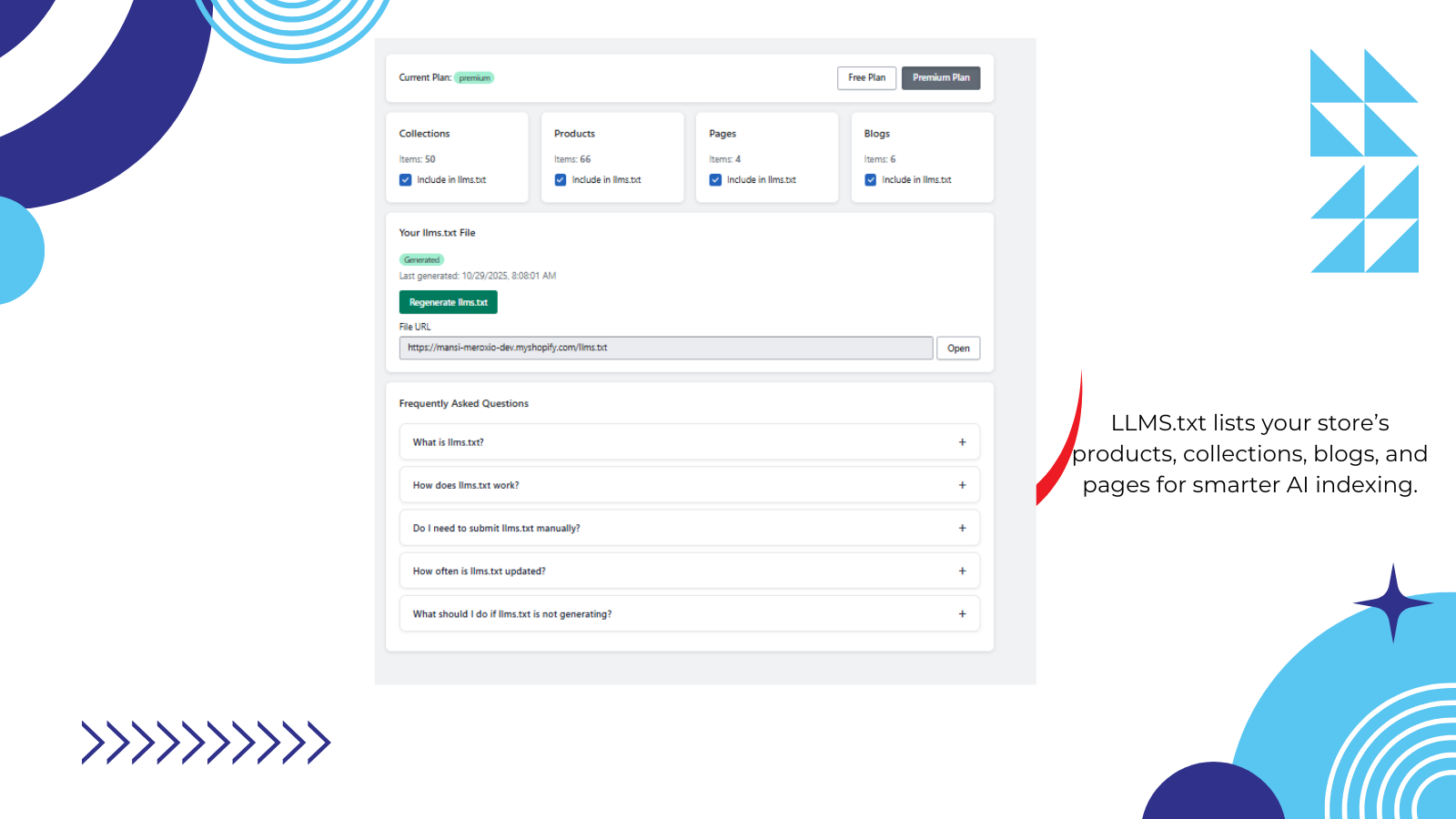The width and height of the screenshot is (1456, 819).
Task: Click the 'Your llms.txt File' heading
Action: click(x=437, y=233)
